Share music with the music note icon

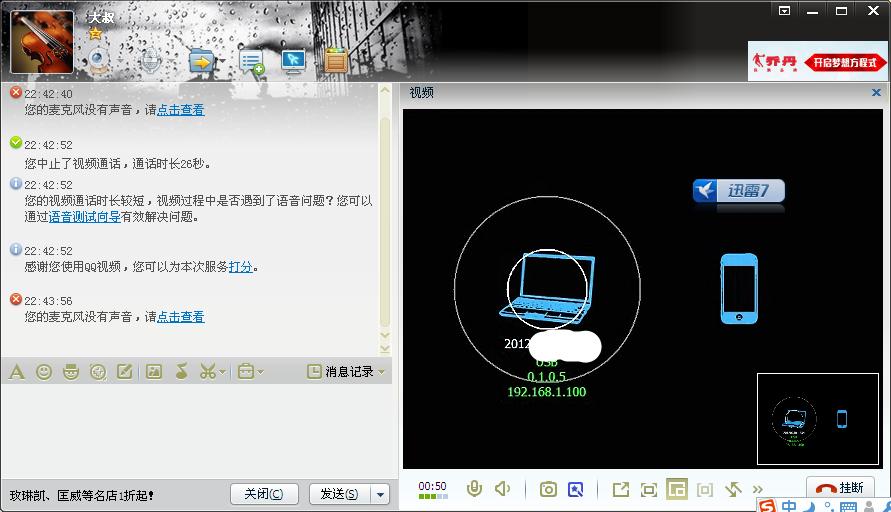pos(181,372)
